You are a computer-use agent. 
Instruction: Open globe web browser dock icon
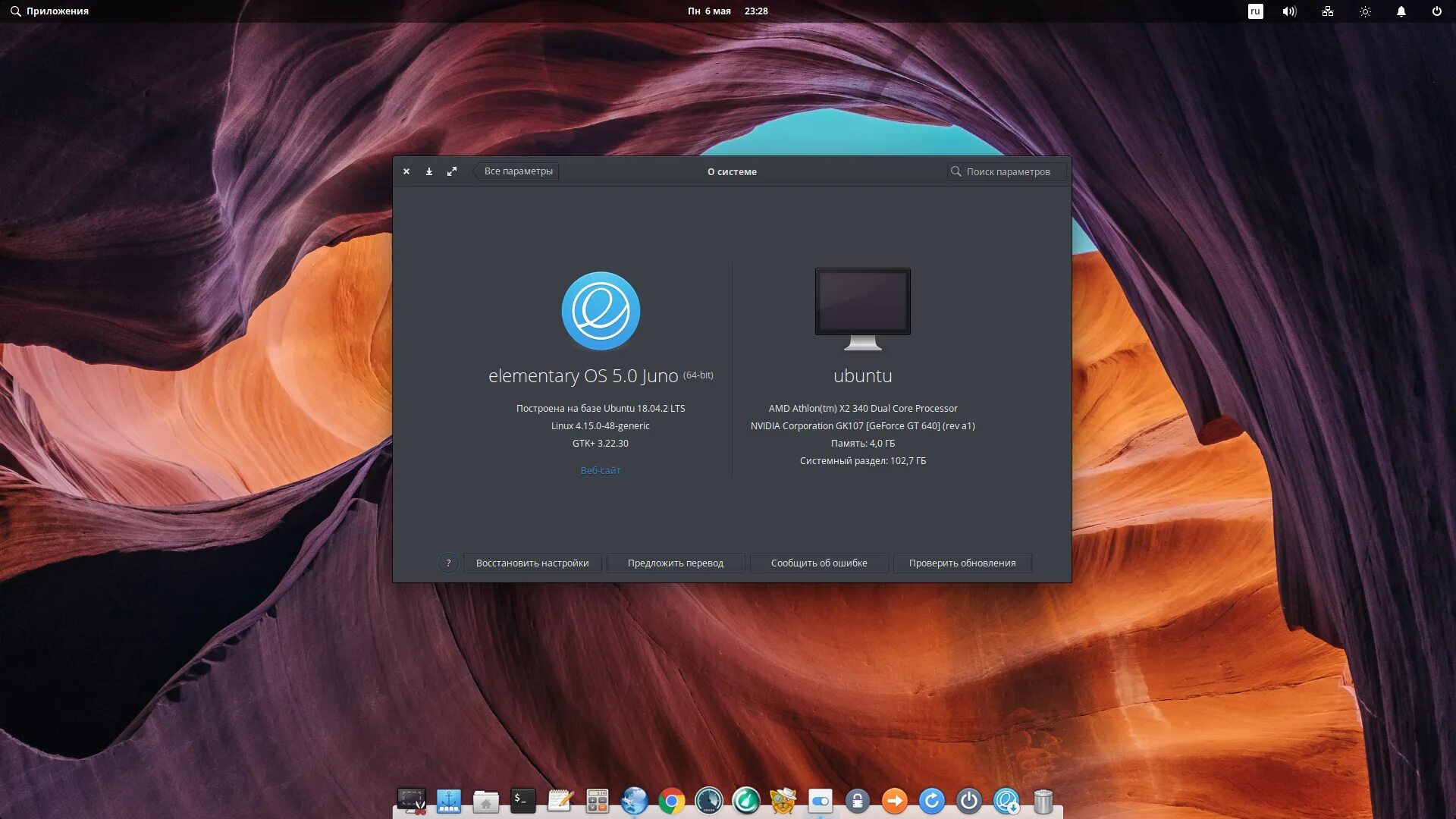pos(635,800)
